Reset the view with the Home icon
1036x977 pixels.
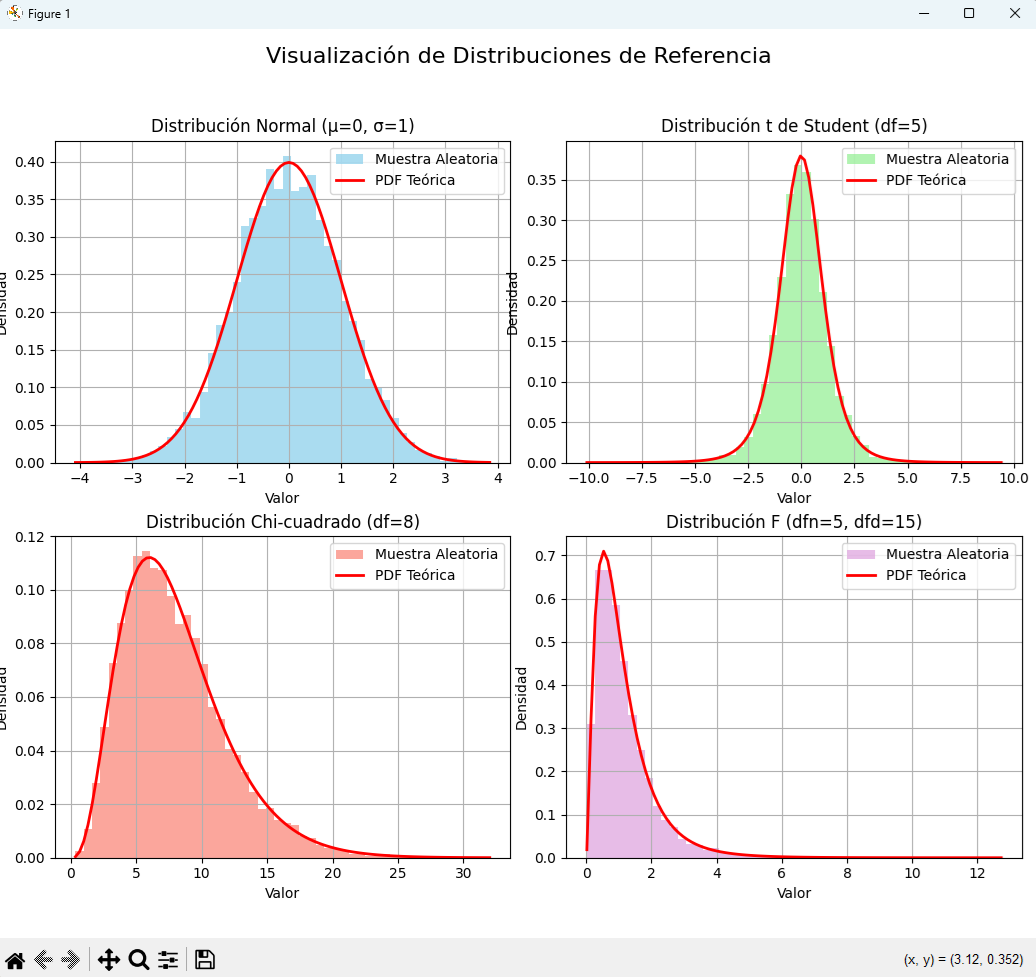tap(15, 960)
